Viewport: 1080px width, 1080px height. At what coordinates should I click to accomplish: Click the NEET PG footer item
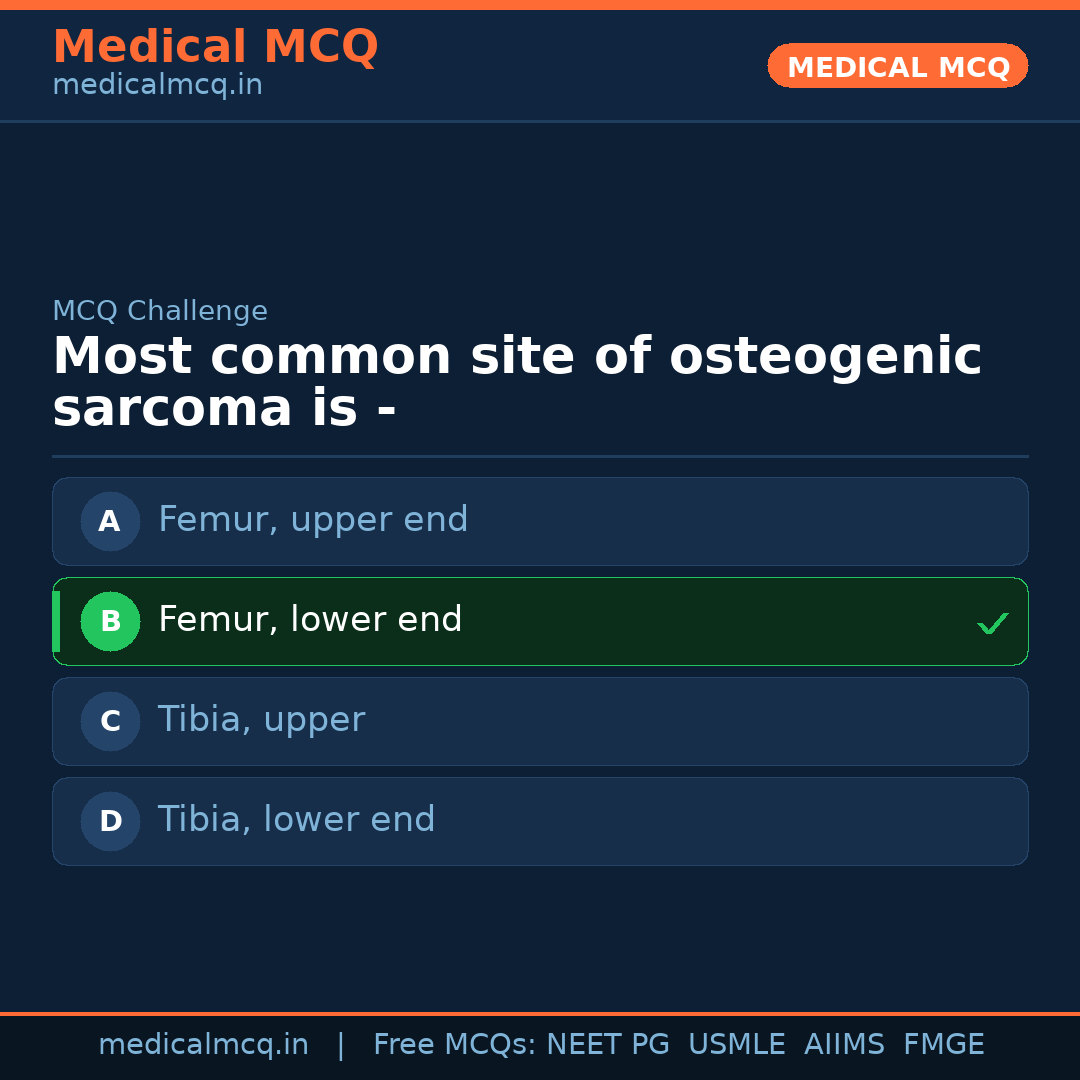[x=607, y=1043]
